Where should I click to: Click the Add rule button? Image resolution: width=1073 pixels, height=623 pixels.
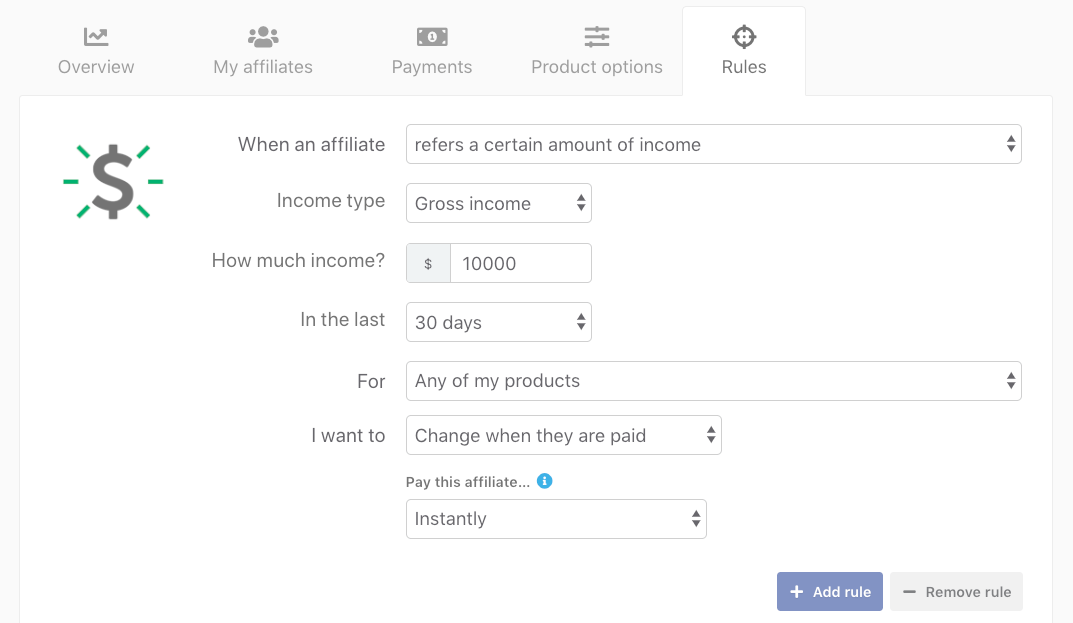[x=829, y=592]
